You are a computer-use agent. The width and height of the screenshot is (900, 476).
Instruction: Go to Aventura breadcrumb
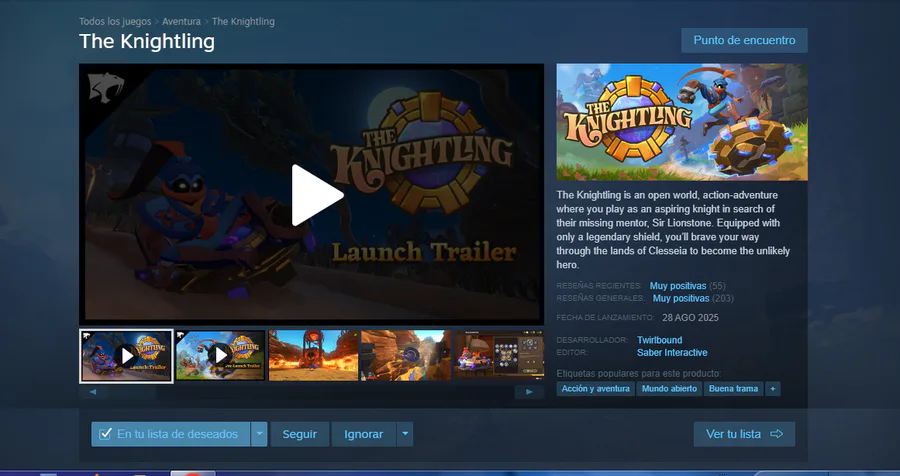click(x=181, y=21)
